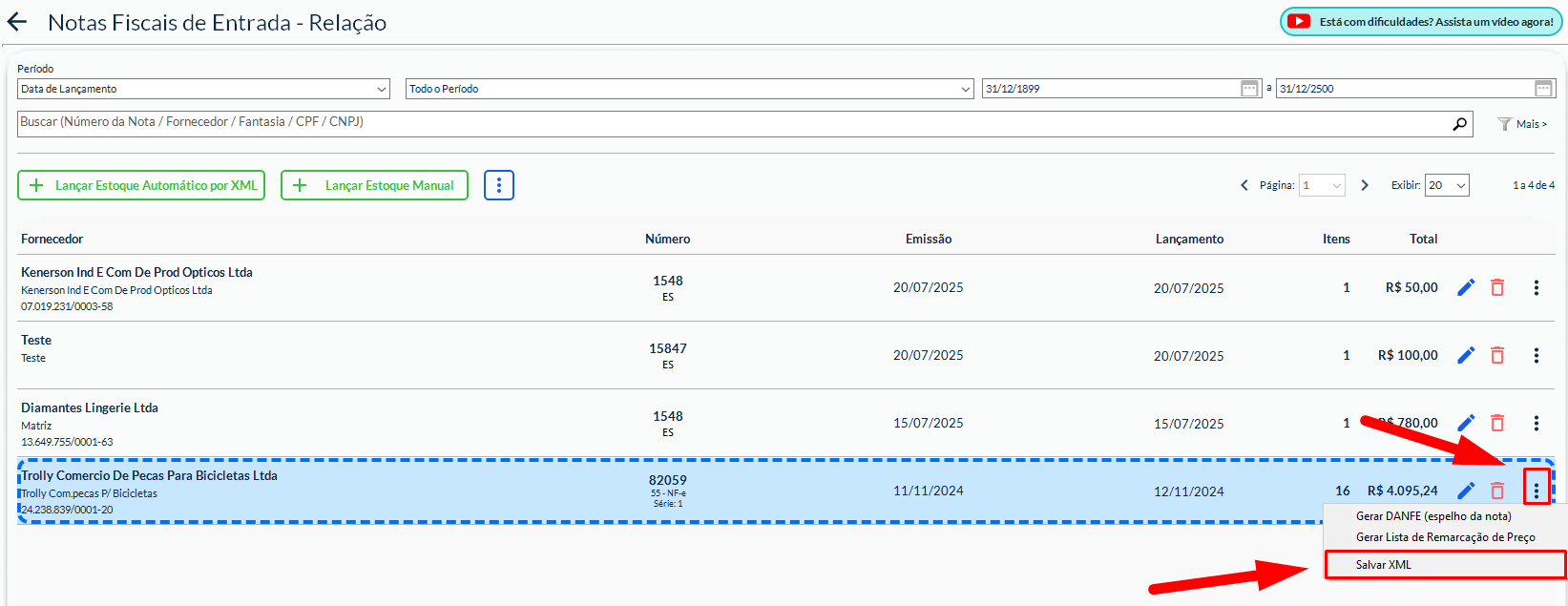Open options menu for Diamantes Lingerie row

(x=1536, y=423)
